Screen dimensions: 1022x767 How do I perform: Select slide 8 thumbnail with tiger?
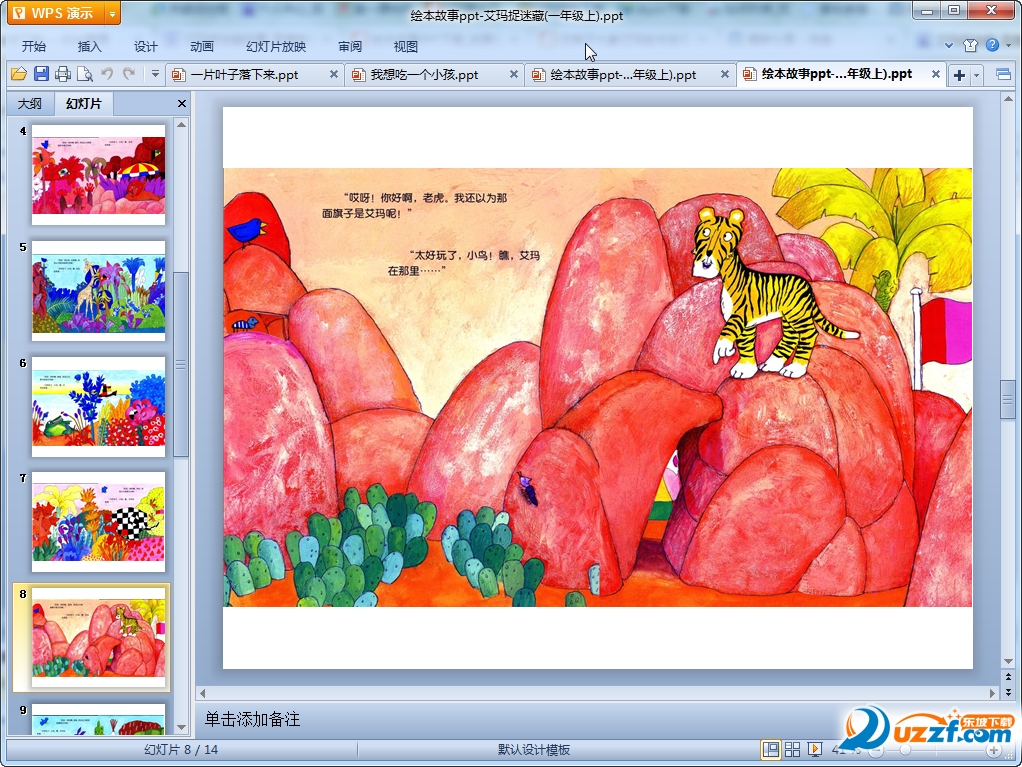pyautogui.click(x=98, y=638)
